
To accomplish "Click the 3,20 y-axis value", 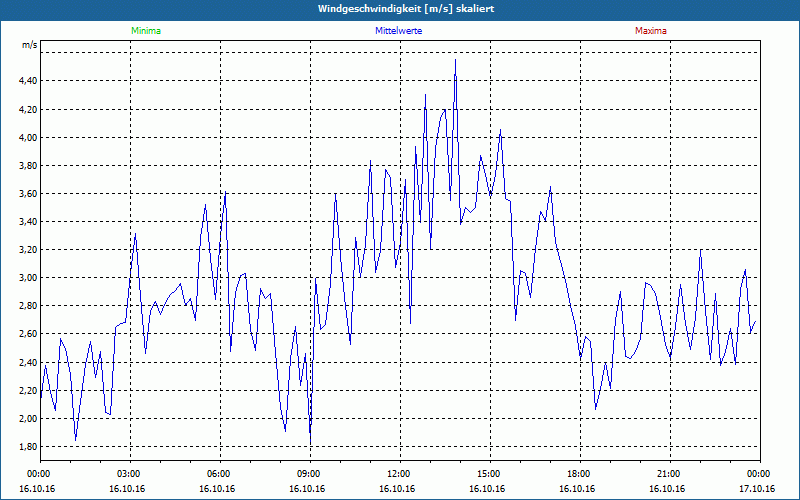I will tap(29, 249).
